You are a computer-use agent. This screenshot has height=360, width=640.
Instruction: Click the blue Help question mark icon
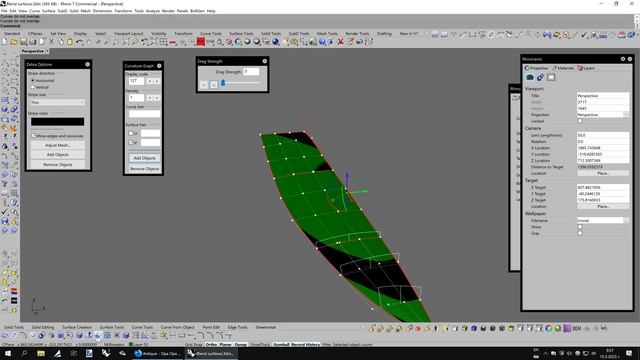pyautogui.click(x=322, y=42)
